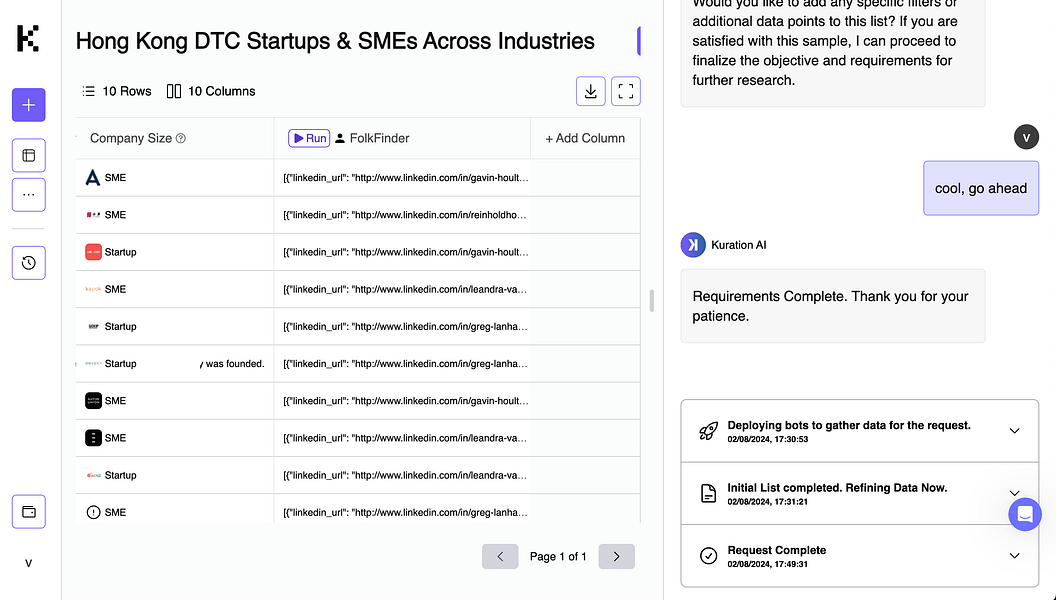Viewport: 1056px width, 600px height.
Task: Click the '10 Rows' indicator
Action: [117, 91]
